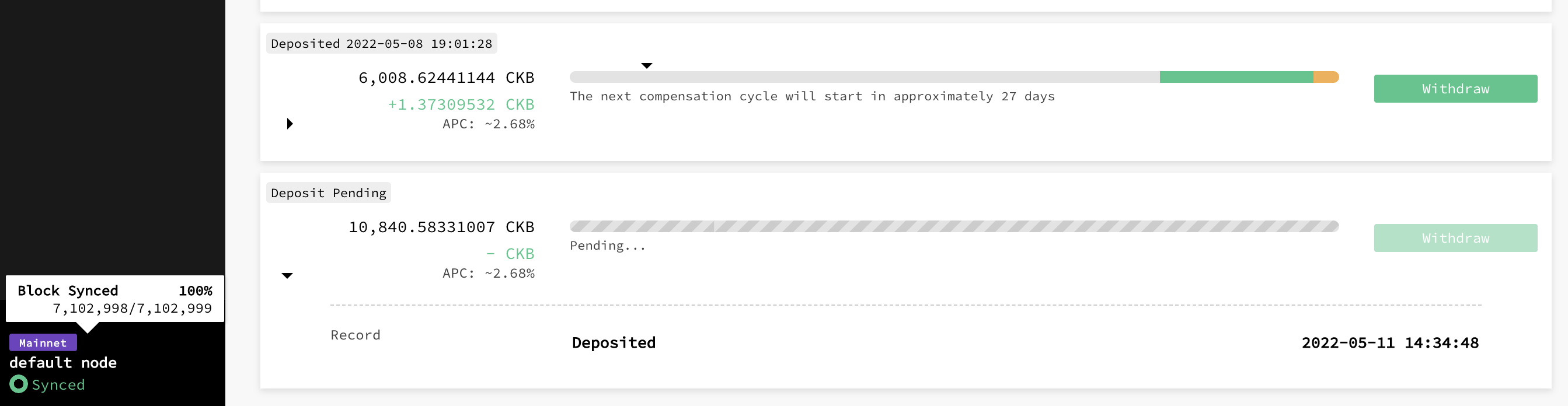Expand the deposited record details triangle
The height and width of the screenshot is (406, 1568).
tap(290, 124)
